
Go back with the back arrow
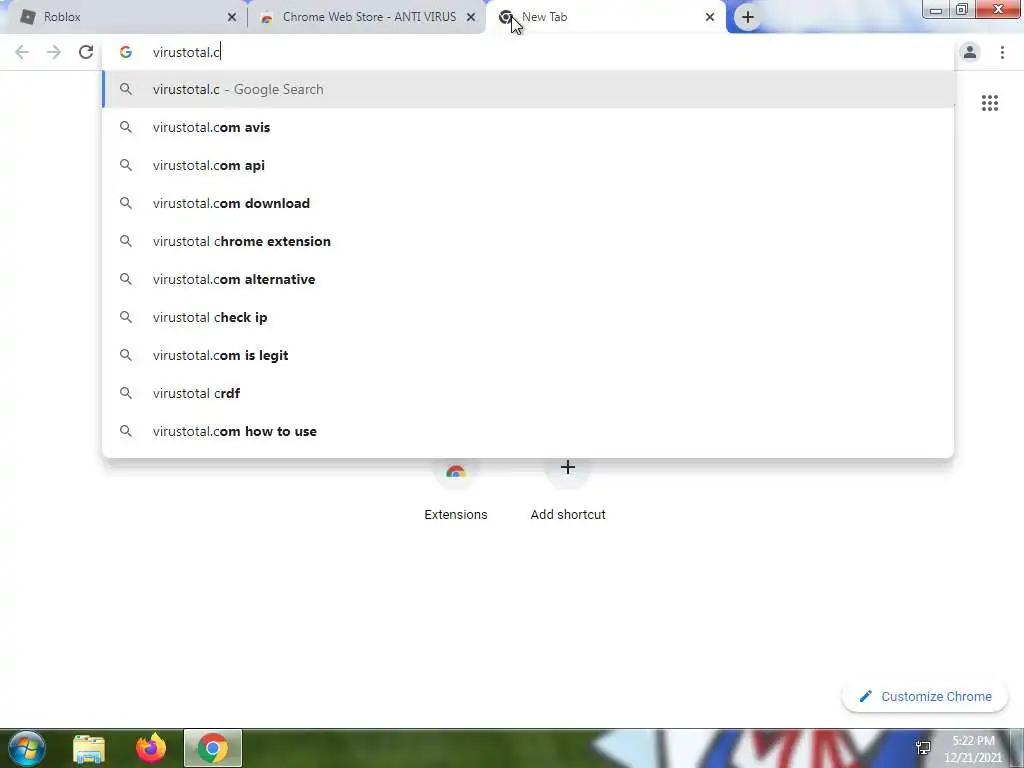click(22, 52)
